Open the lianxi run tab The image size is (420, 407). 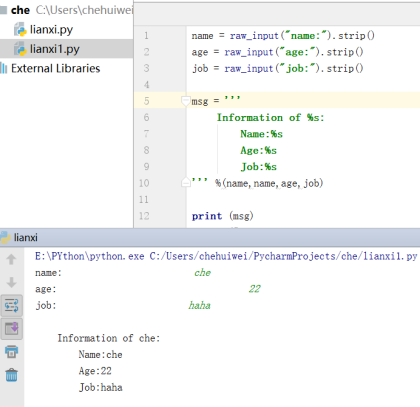tap(26, 238)
